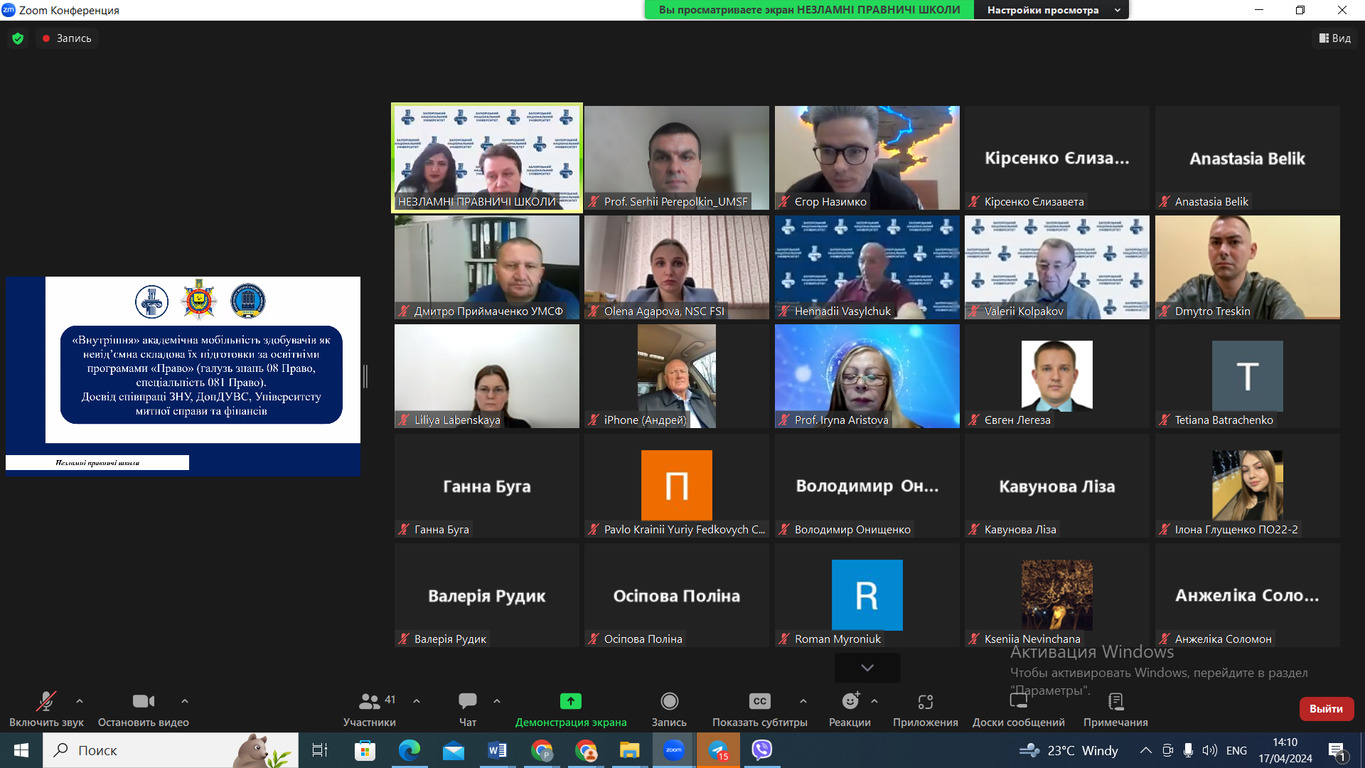Viewport: 1365px width, 768px height.
Task: Open Task View from the taskbar
Action: (320, 750)
